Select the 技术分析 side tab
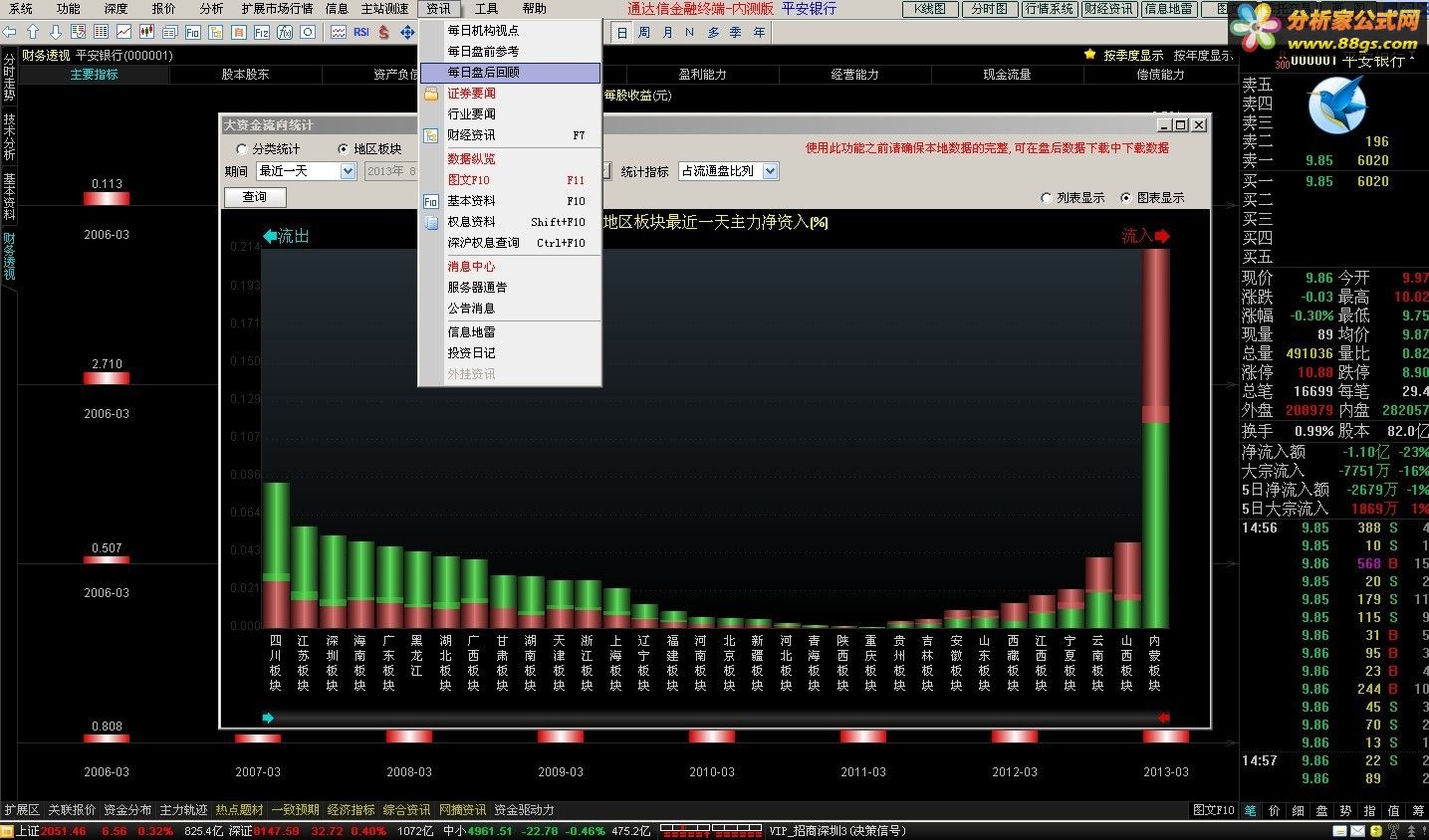This screenshot has width=1429, height=840. click(9, 135)
